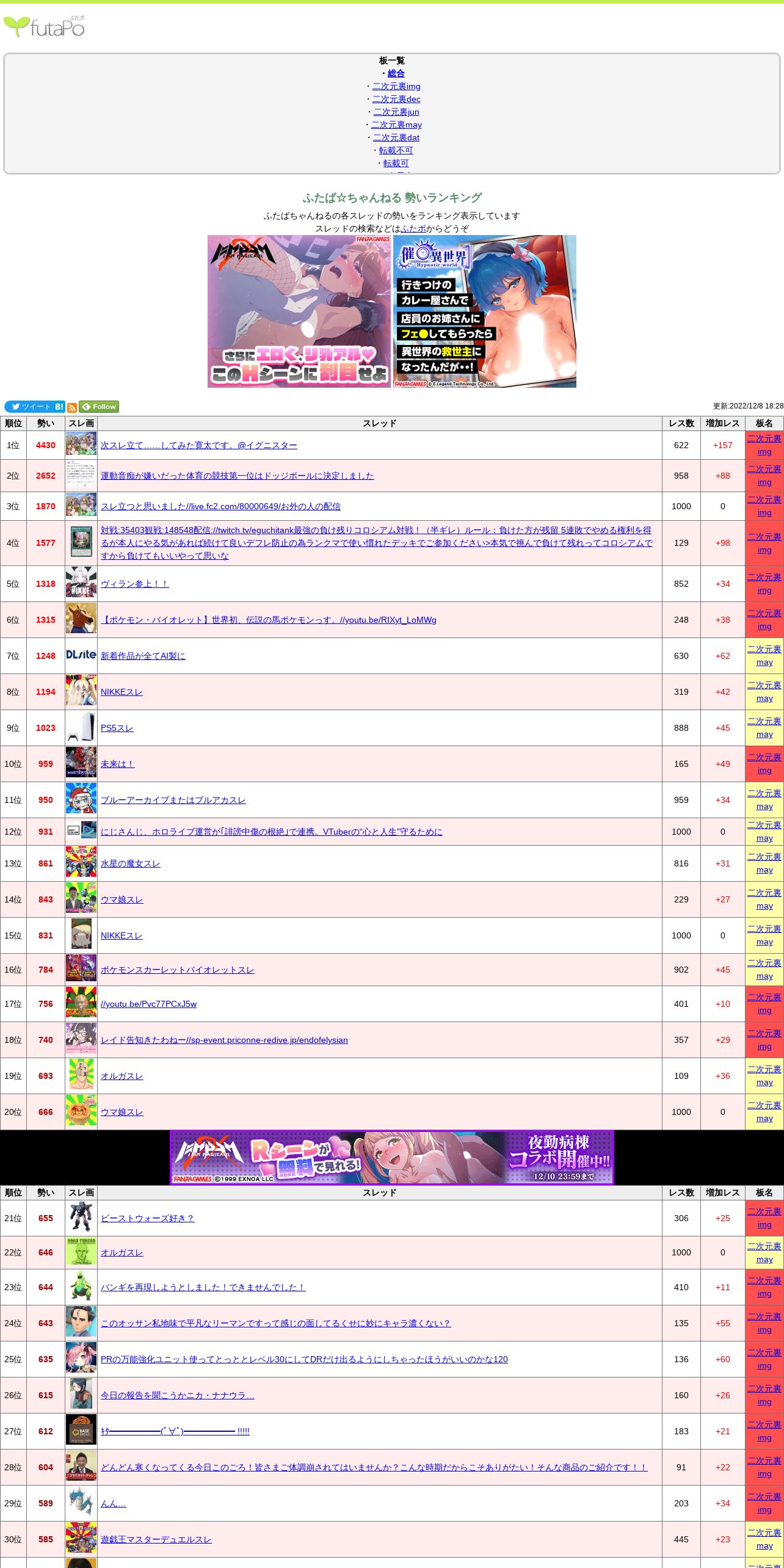Open the 4位 コロシアム対戦 twitch thread
This screenshot has width=784, height=1568.
pyautogui.click(x=377, y=543)
